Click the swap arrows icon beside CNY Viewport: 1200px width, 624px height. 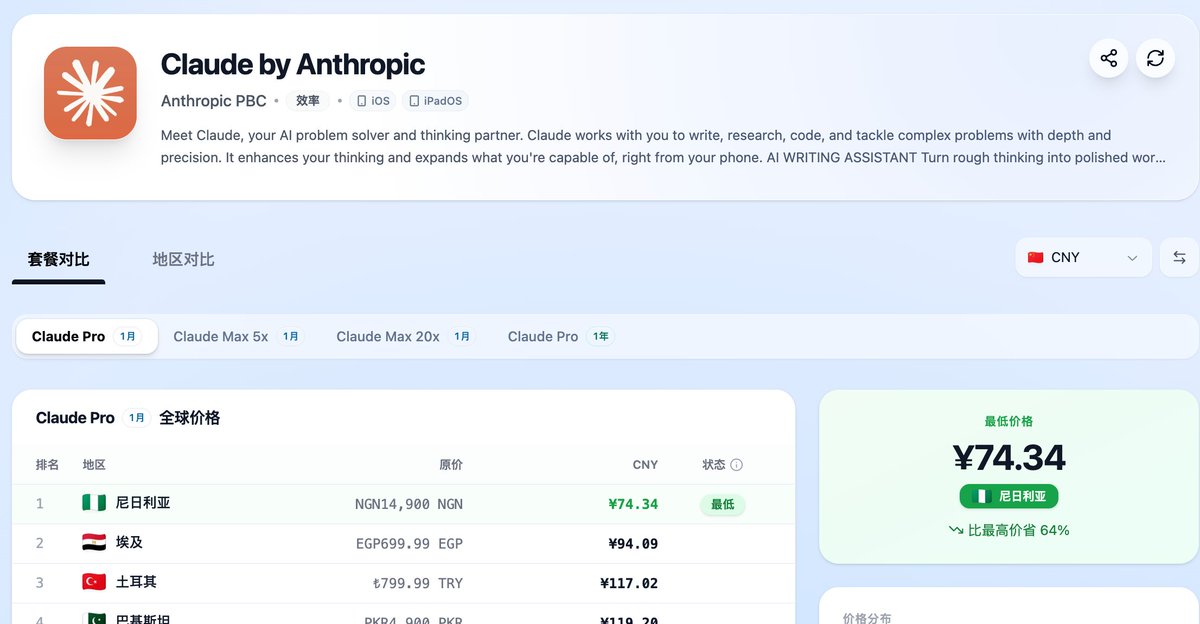point(1179,257)
